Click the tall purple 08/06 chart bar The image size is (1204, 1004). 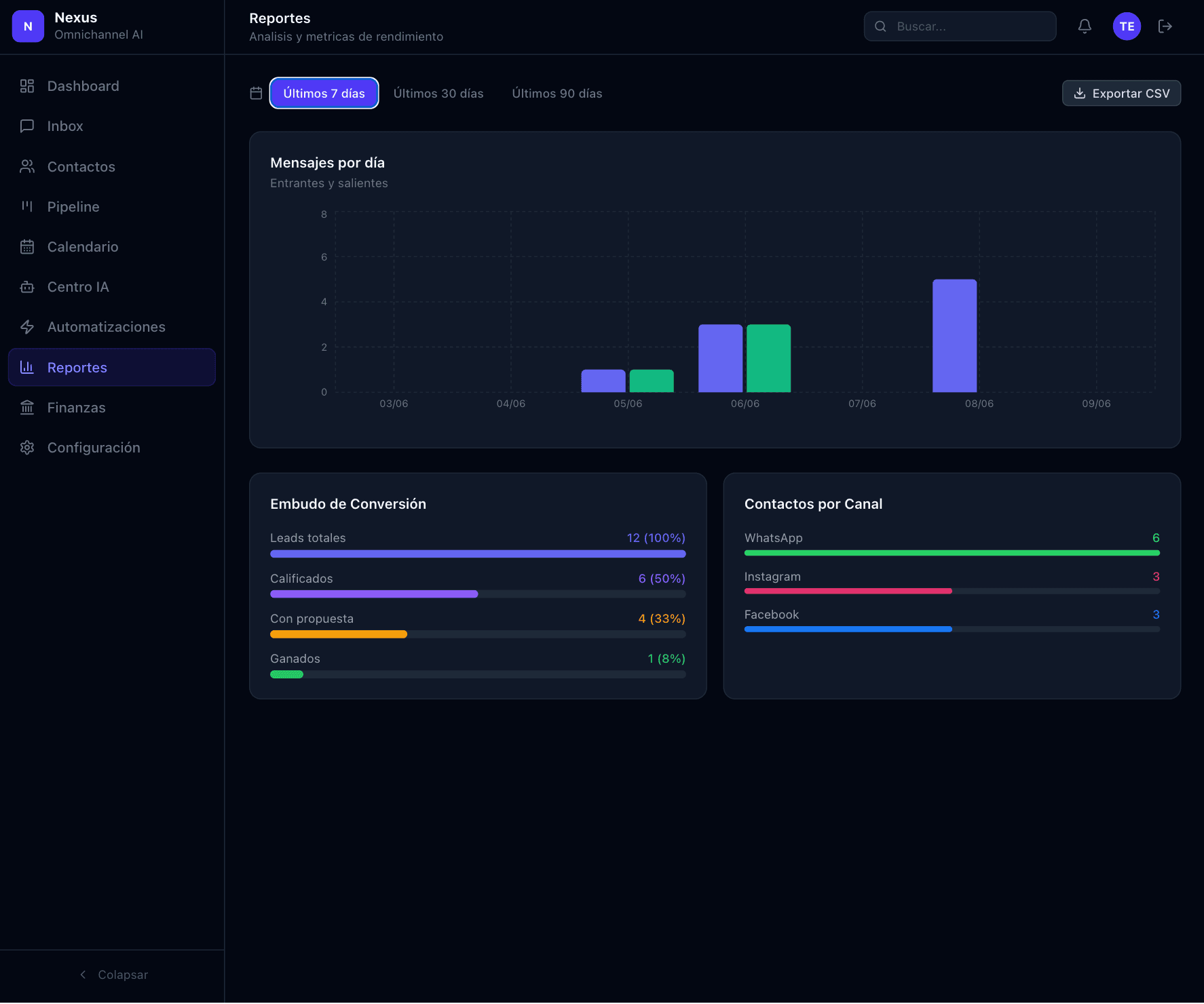[954, 336]
